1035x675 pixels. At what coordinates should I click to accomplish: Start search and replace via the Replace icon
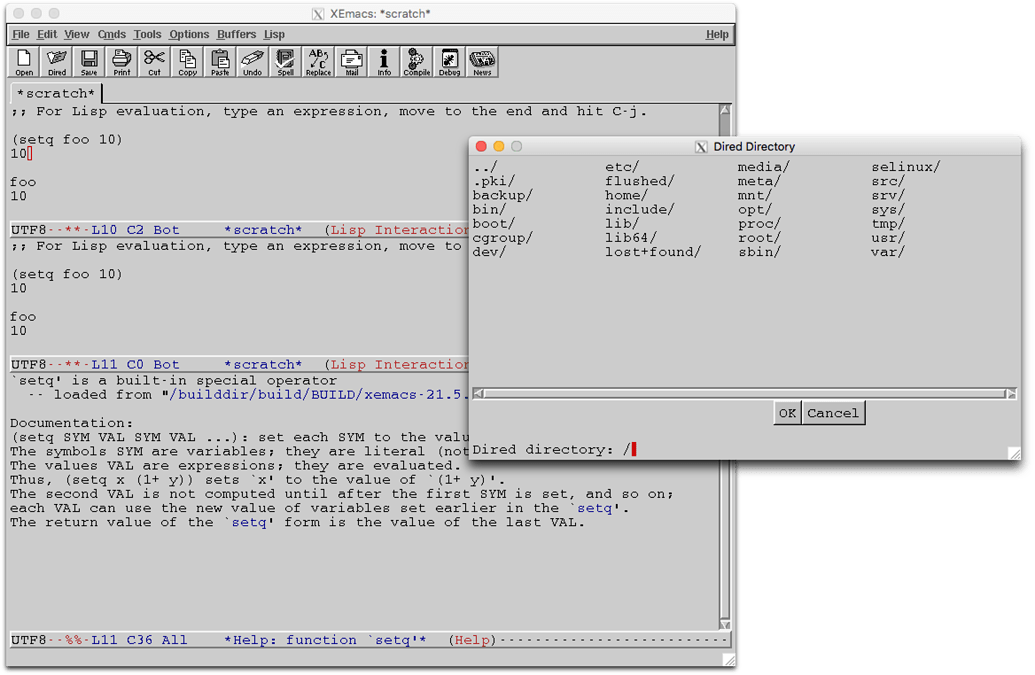click(317, 61)
